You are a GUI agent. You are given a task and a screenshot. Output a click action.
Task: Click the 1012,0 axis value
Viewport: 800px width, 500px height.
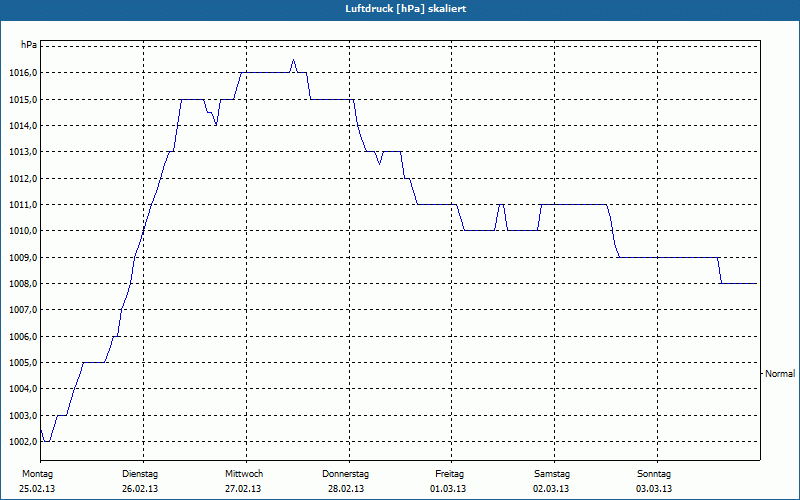point(23,179)
